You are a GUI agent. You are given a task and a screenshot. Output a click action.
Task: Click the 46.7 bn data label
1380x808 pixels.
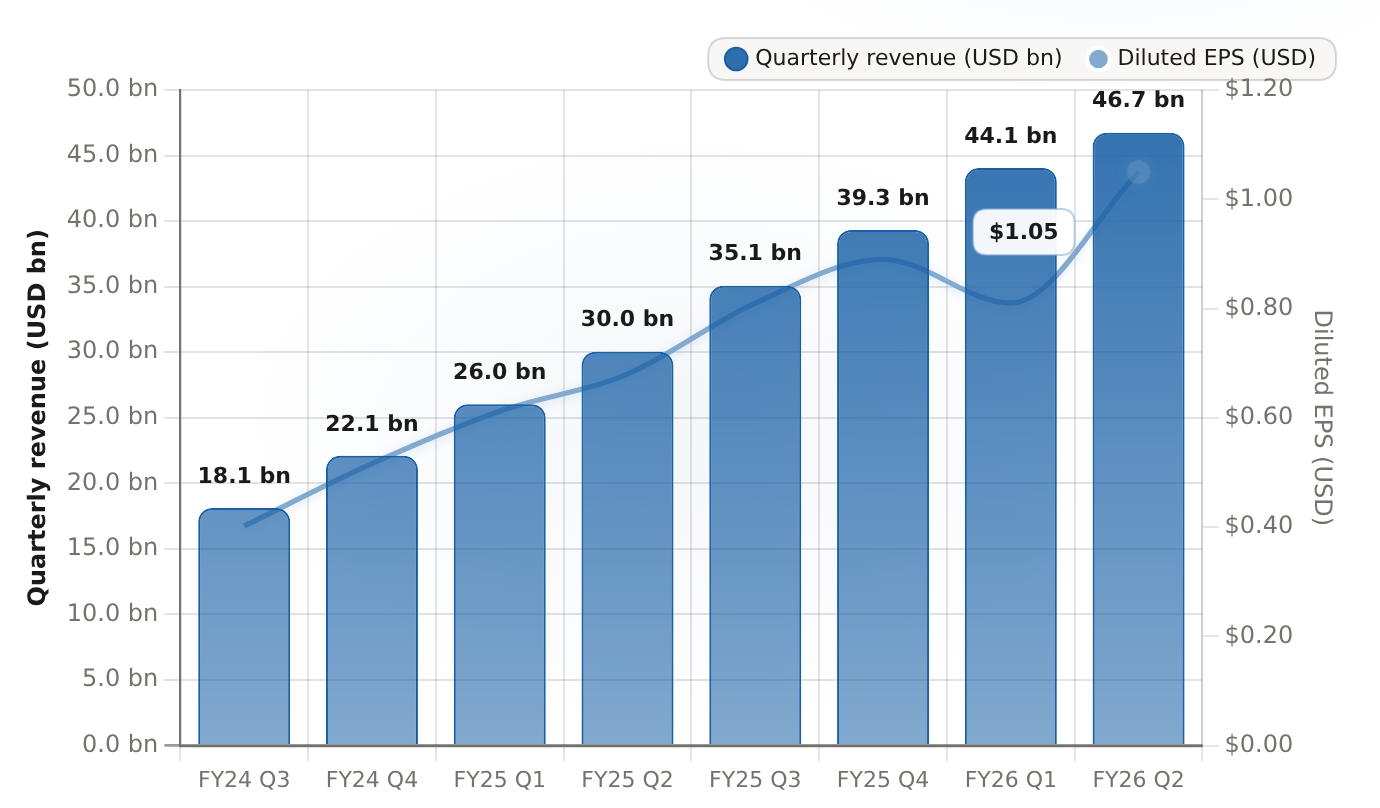pos(1138,100)
